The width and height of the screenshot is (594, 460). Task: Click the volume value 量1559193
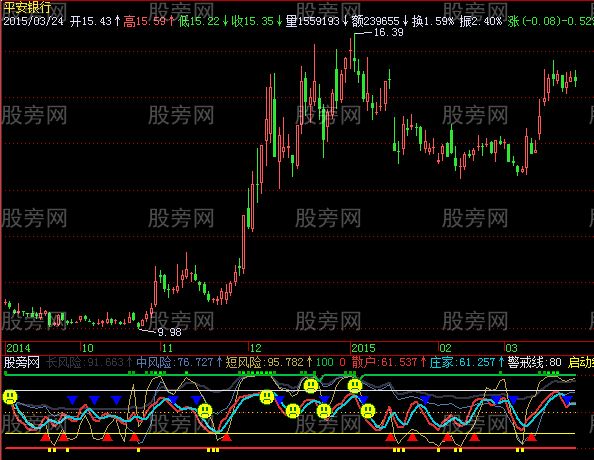click(312, 21)
